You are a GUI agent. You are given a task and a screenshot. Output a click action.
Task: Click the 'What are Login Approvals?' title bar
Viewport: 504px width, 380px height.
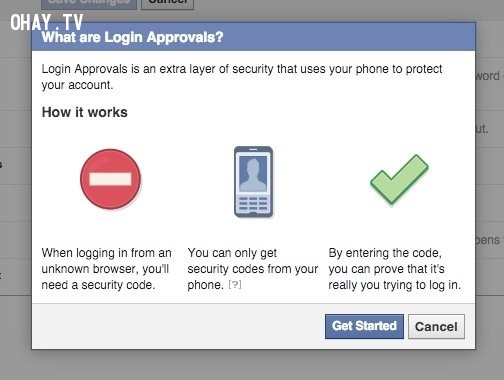pyautogui.click(x=253, y=37)
